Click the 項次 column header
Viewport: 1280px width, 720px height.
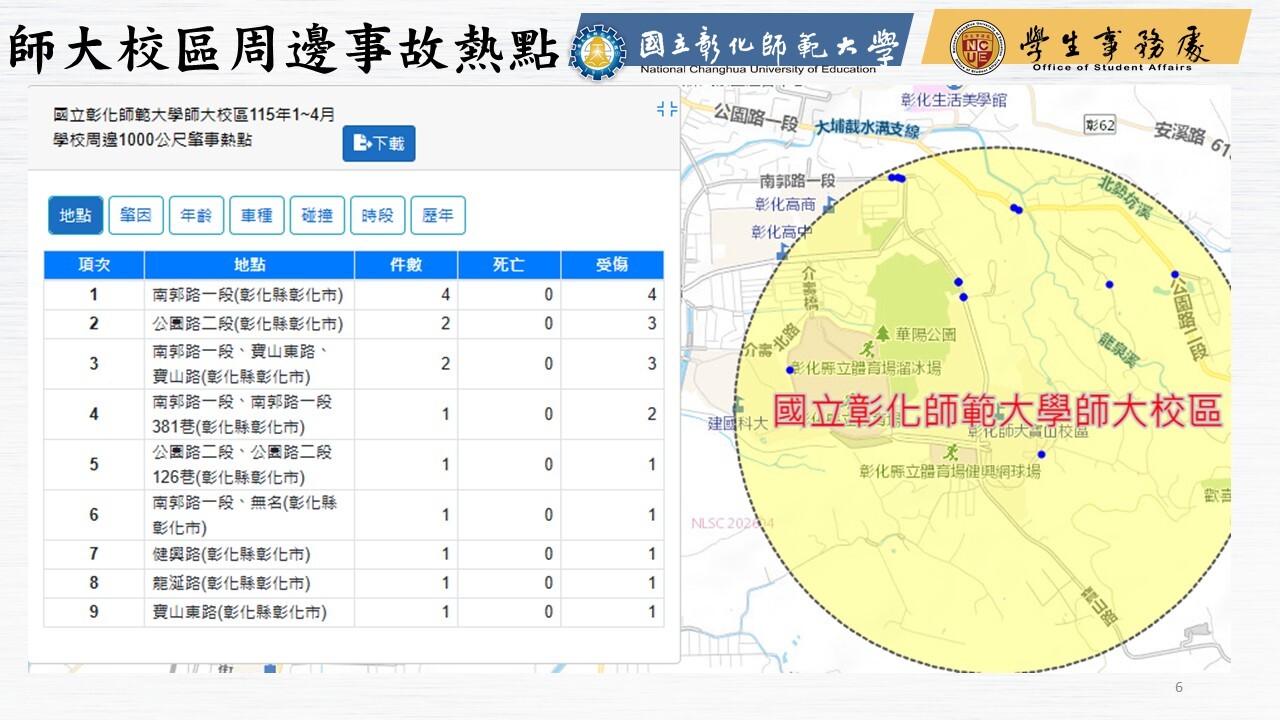point(94,265)
